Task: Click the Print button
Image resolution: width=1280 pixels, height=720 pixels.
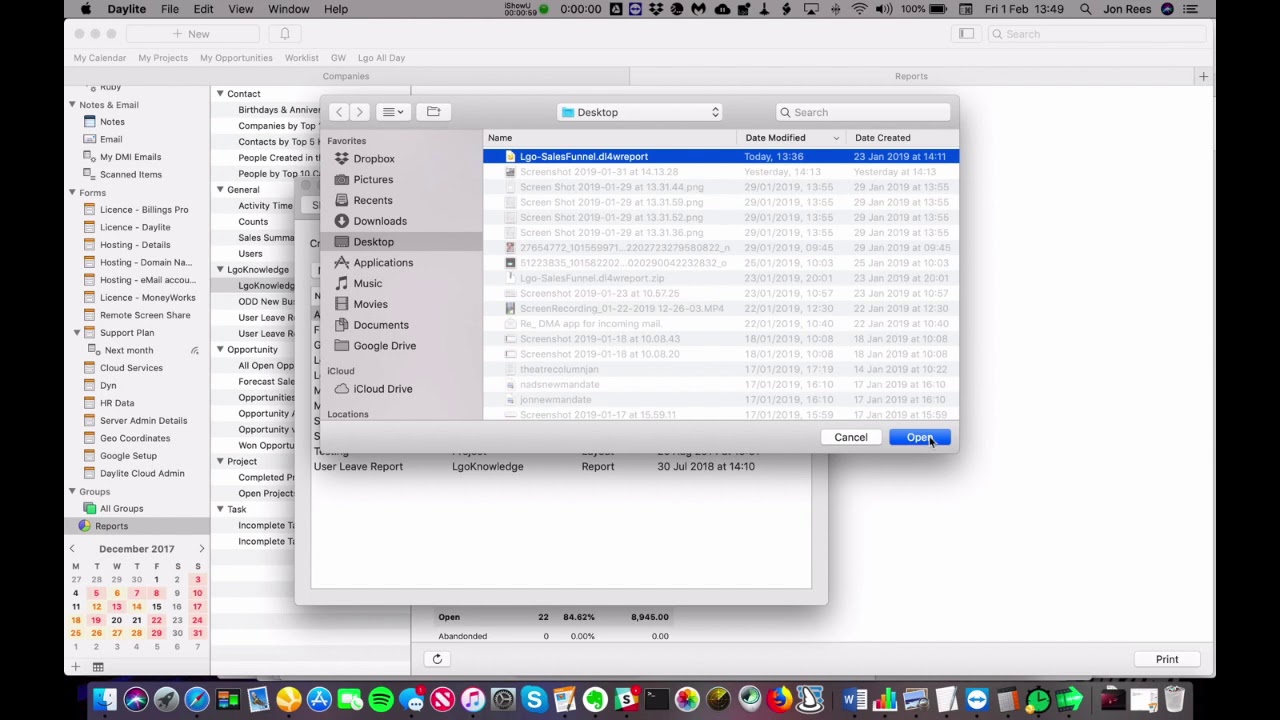Action: coord(1167,659)
